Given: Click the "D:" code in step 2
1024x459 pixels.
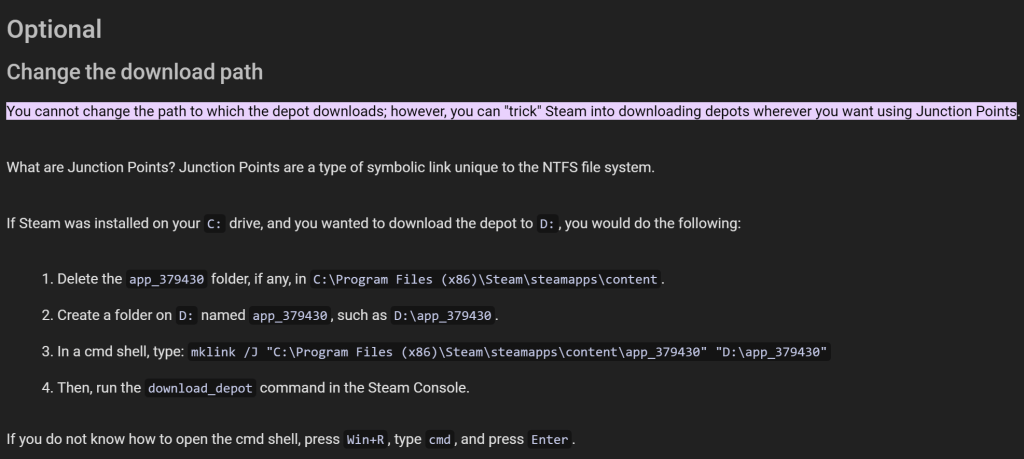Looking at the screenshot, I should (186, 316).
